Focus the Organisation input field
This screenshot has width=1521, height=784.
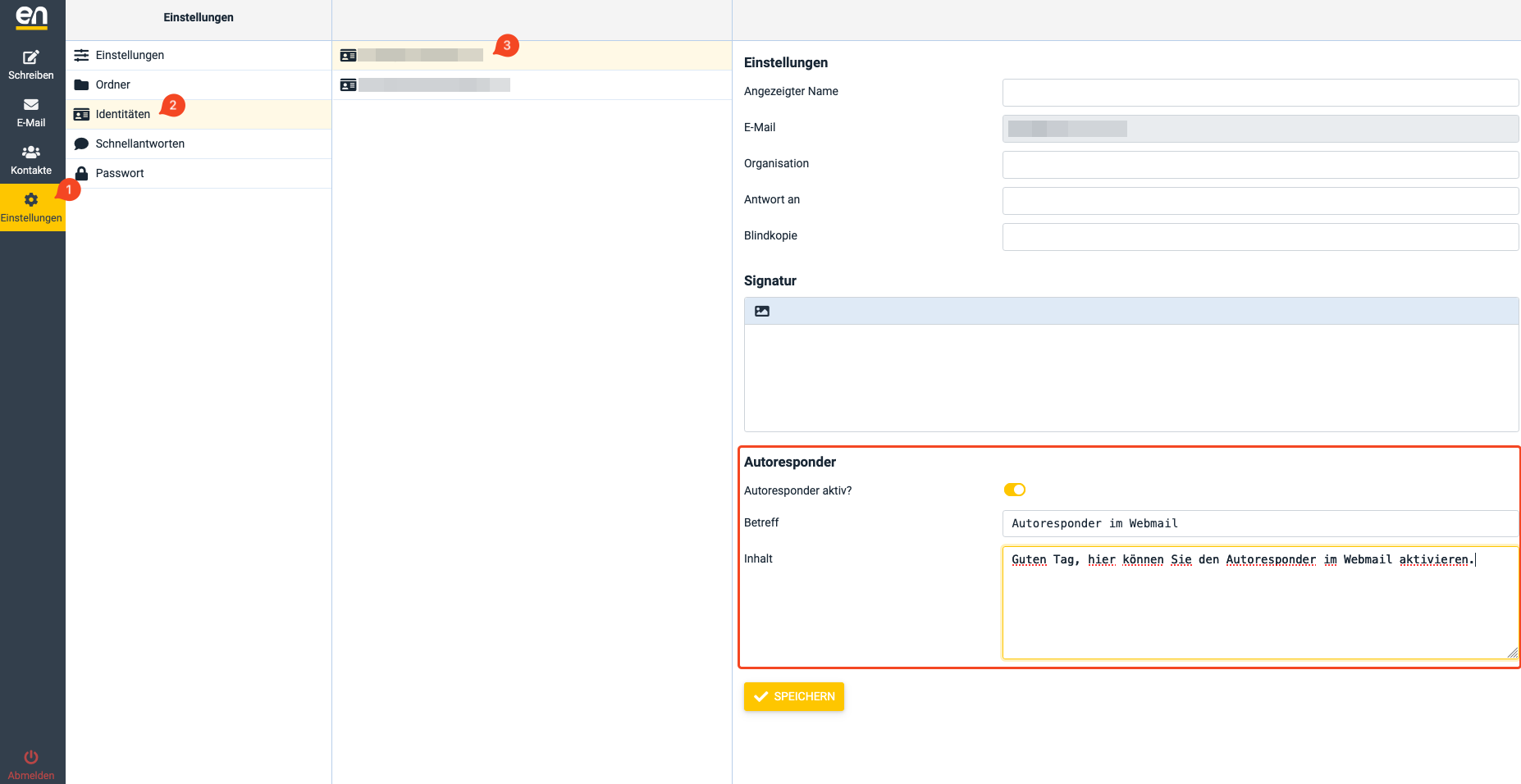tap(1259, 165)
